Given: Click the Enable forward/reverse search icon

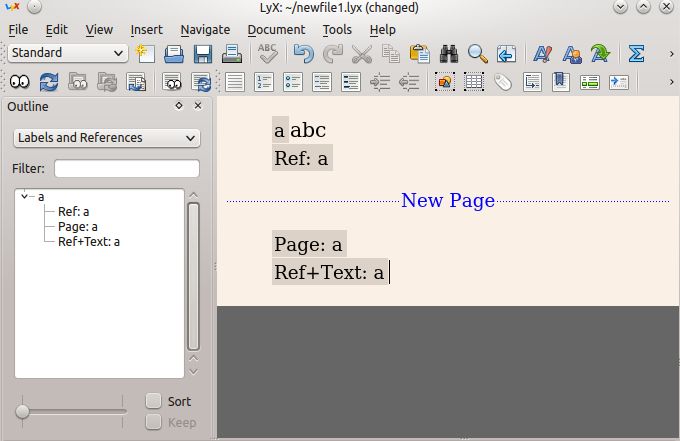Looking at the screenshot, I should (136, 82).
